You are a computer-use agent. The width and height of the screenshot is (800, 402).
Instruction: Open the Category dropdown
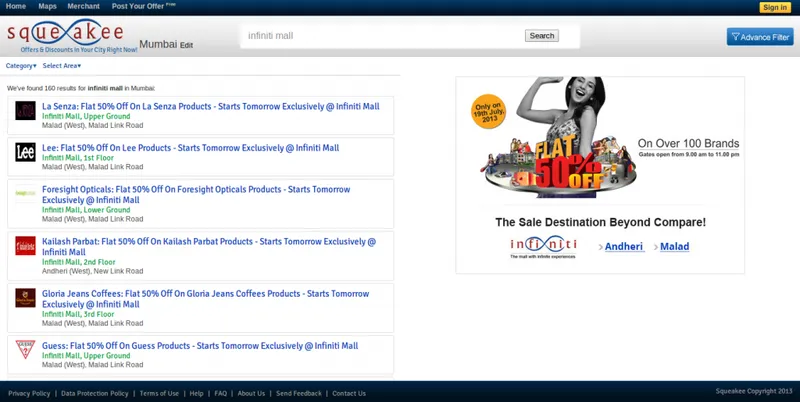point(21,66)
